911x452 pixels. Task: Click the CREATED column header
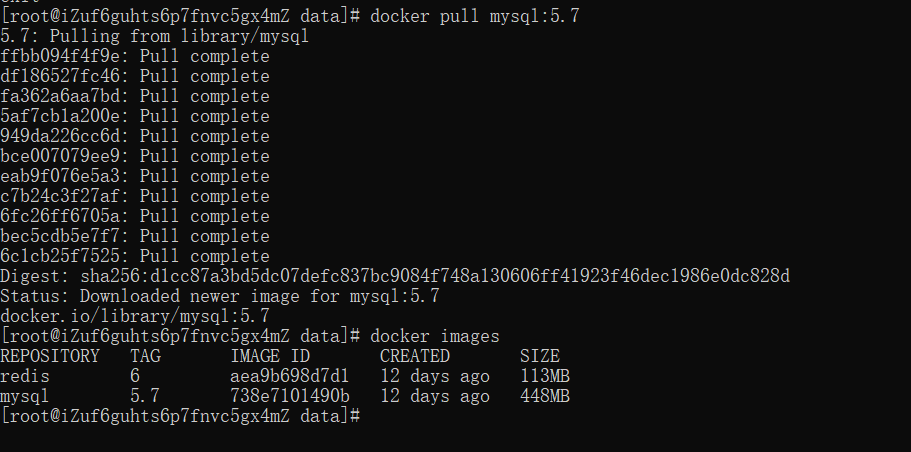(415, 357)
